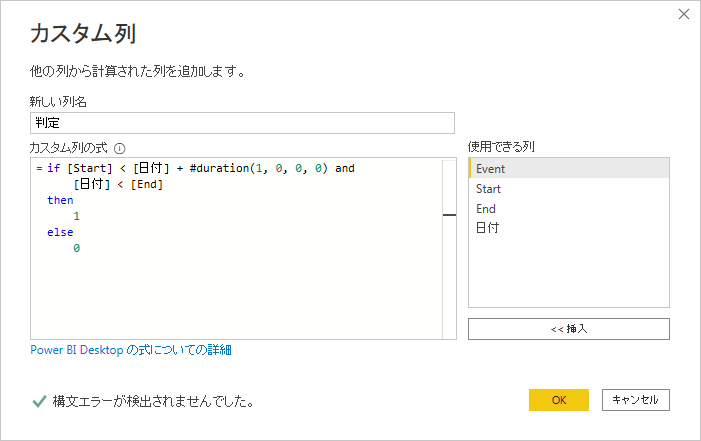Click the 新しい列名 field containing 判定

point(242,123)
